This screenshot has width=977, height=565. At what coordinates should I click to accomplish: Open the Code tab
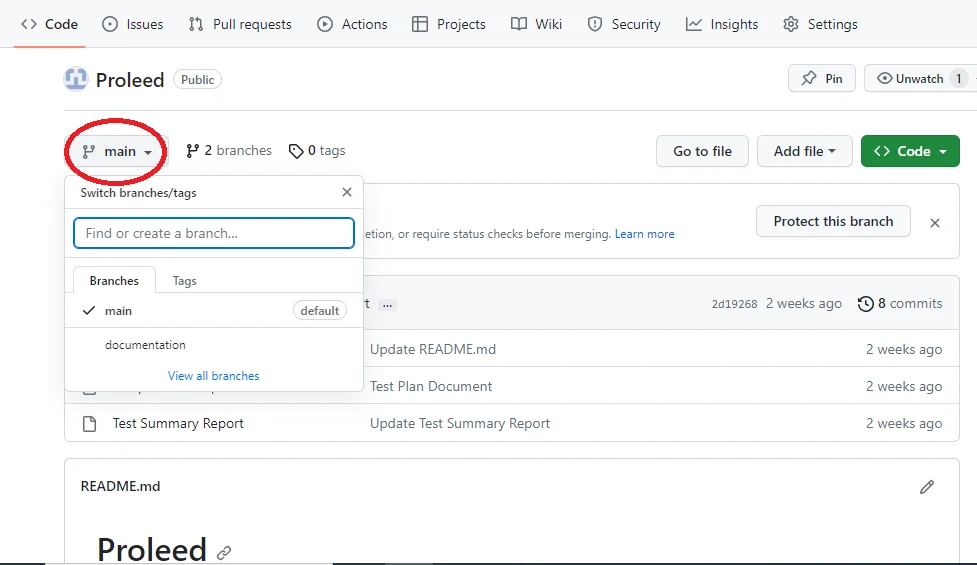49,24
